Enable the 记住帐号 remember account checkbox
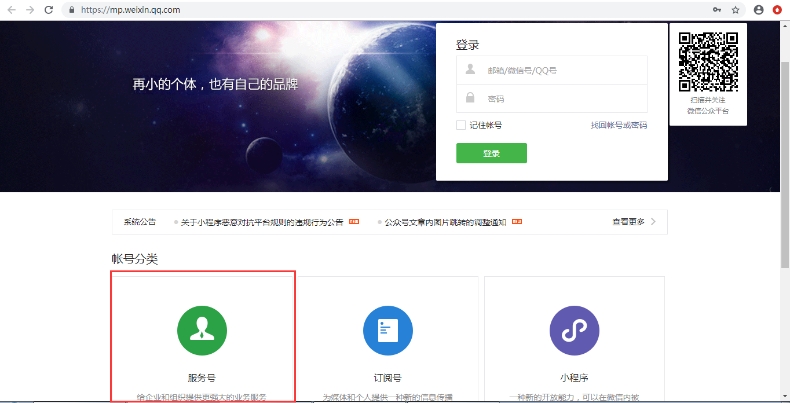Image resolution: width=790 pixels, height=403 pixels. pos(461,125)
